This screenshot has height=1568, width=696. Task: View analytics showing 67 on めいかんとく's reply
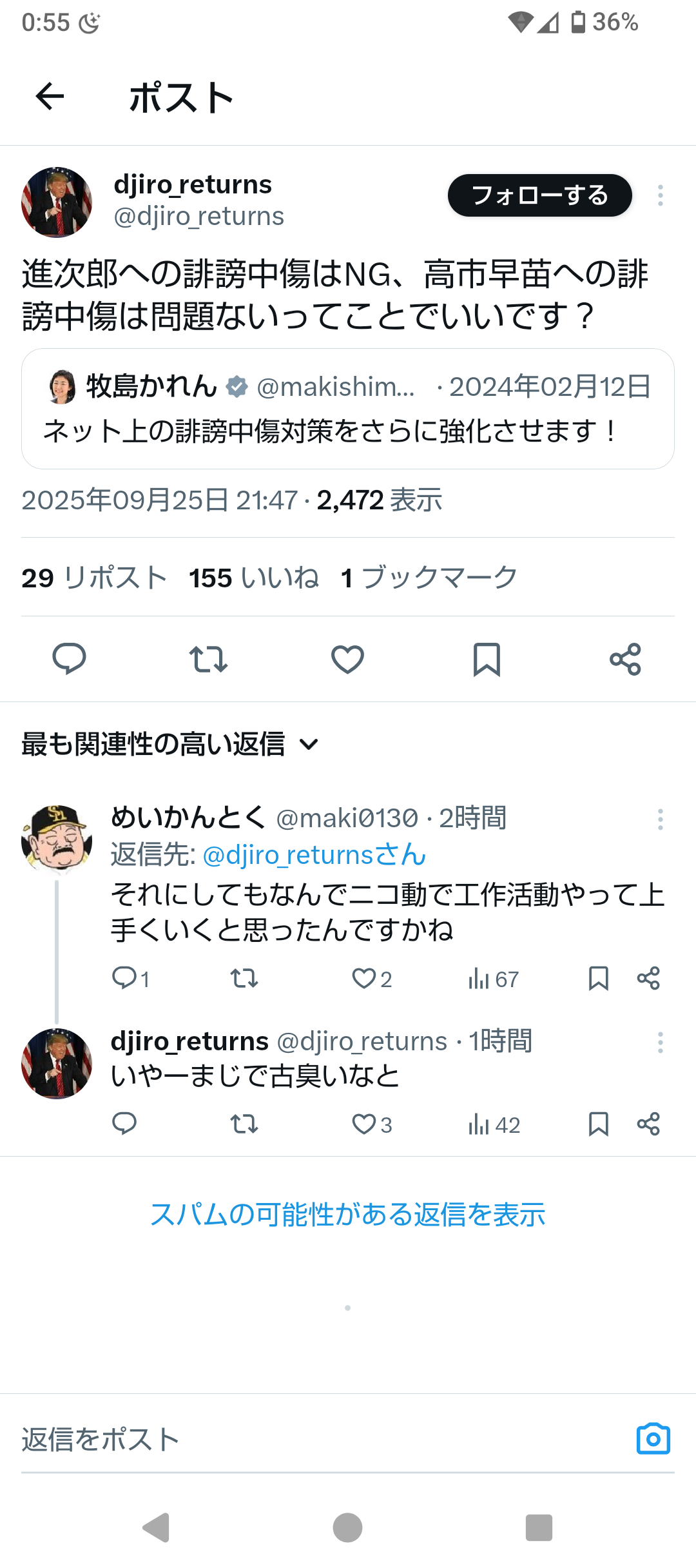(x=493, y=979)
